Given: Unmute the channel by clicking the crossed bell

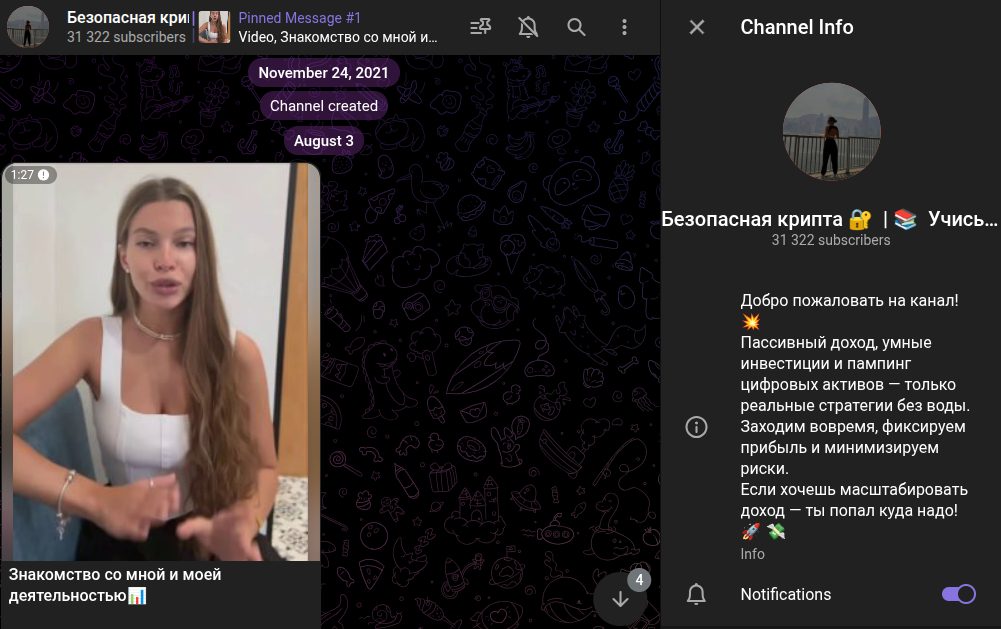Looking at the screenshot, I should [x=528, y=27].
